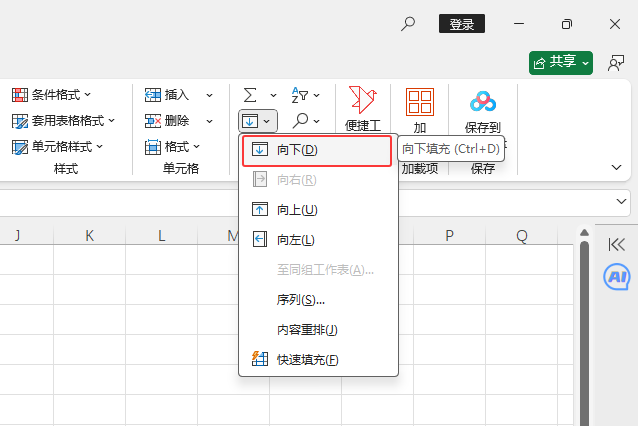Select column K header

click(x=90, y=236)
